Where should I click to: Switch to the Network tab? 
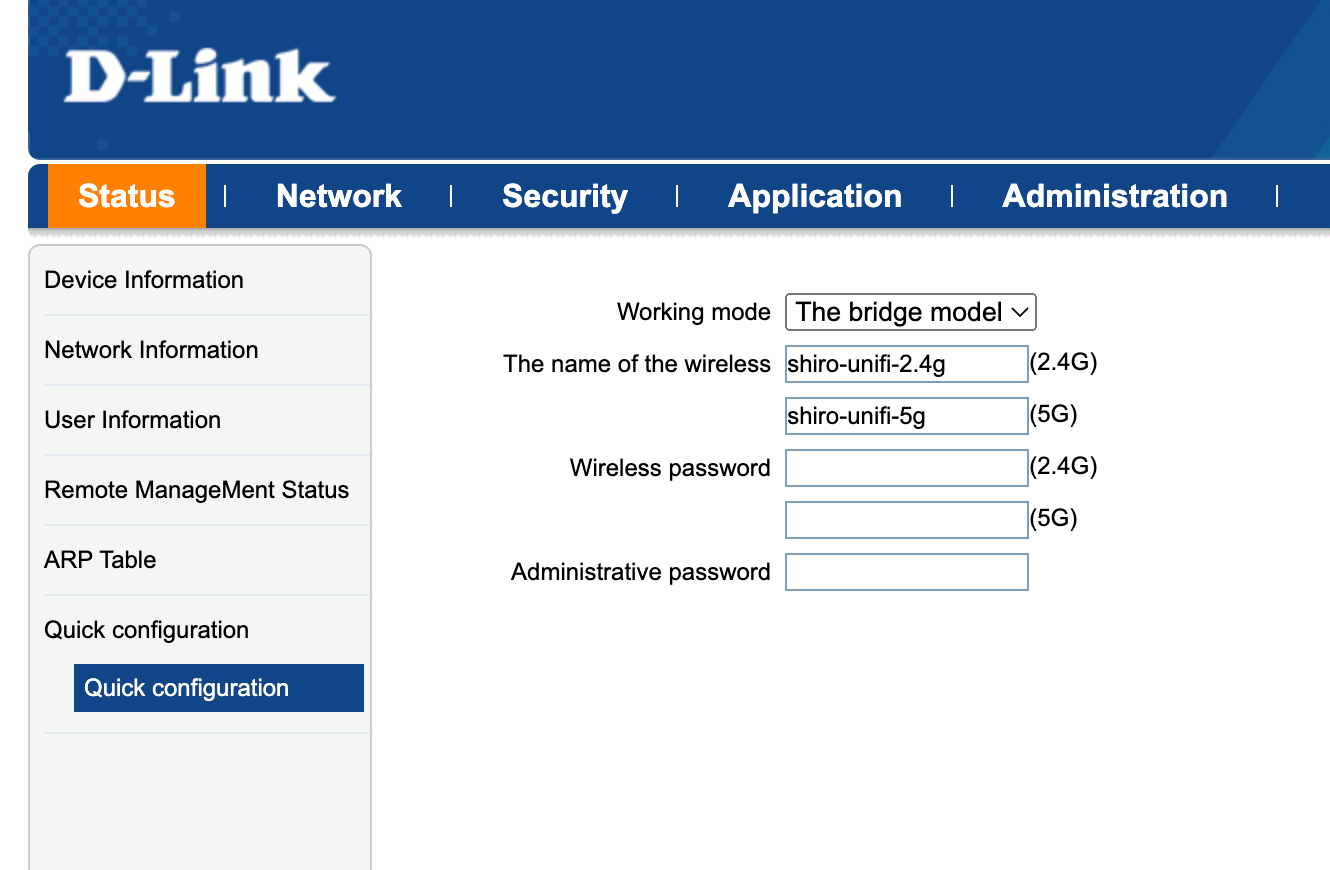(339, 196)
